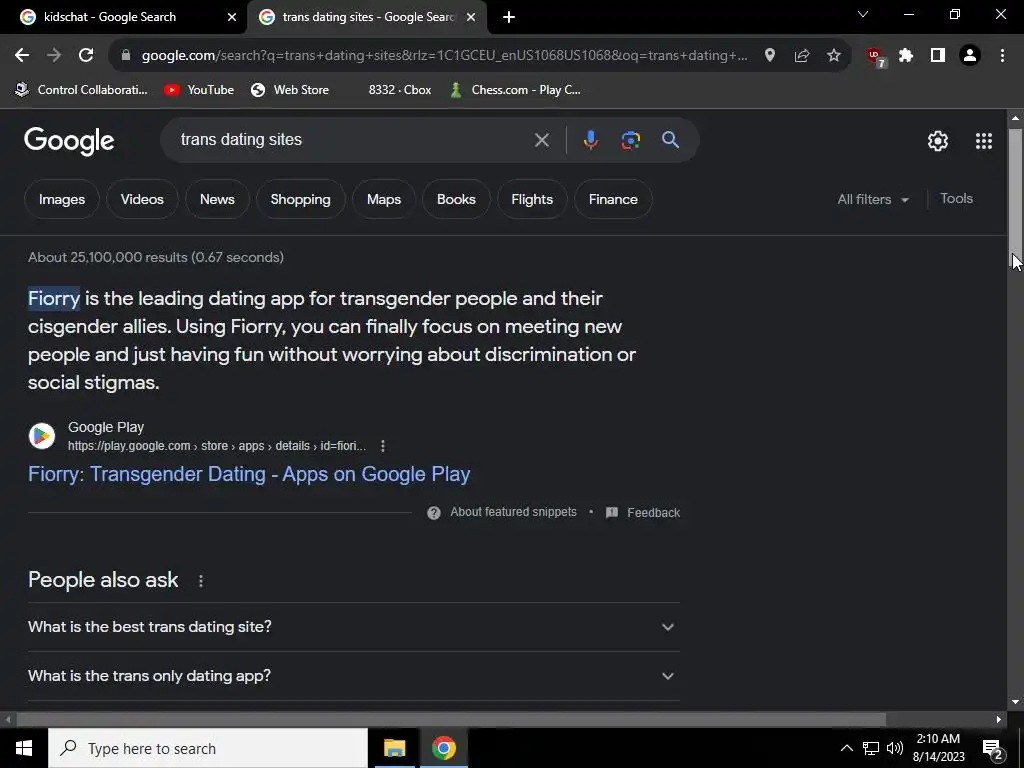Open File Explorer from the taskbar
Viewport: 1024px width, 768px height.
[394, 748]
